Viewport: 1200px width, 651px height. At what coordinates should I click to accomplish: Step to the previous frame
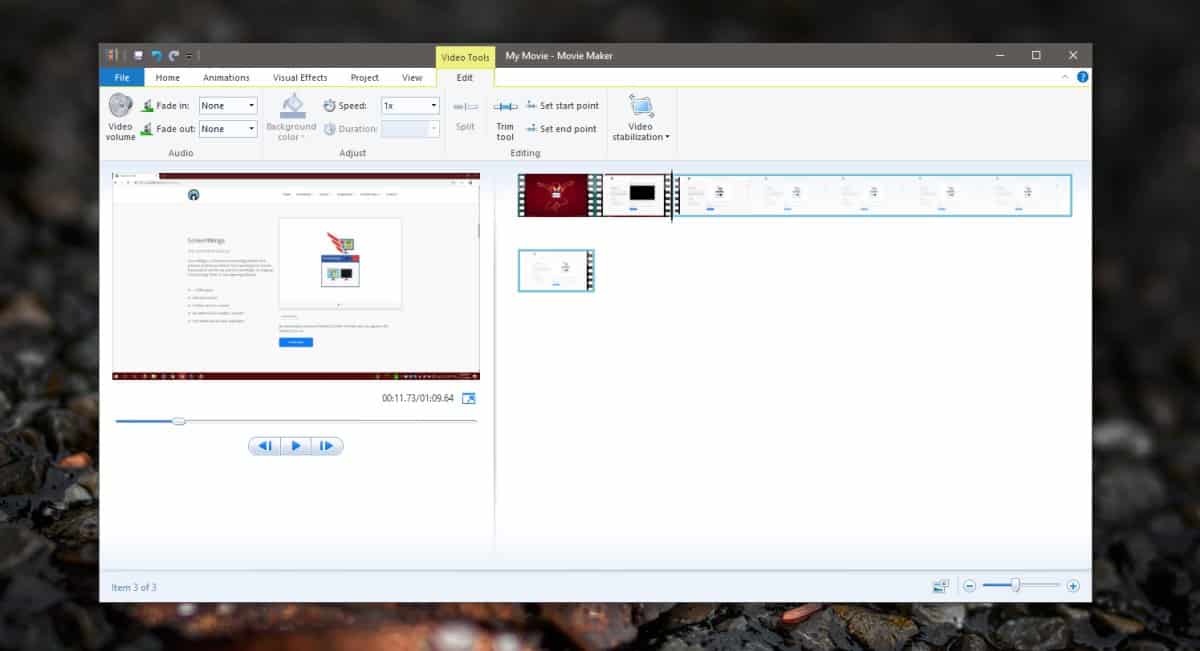pyautogui.click(x=265, y=446)
